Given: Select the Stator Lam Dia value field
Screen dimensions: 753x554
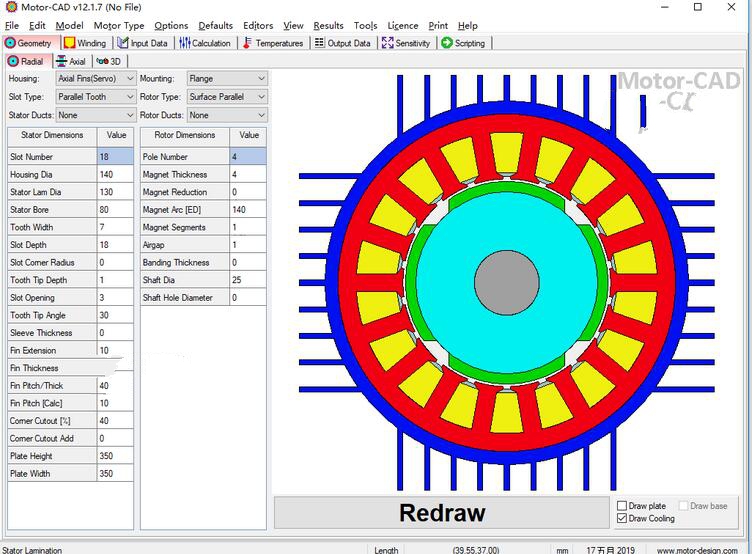Looking at the screenshot, I should pyautogui.click(x=115, y=192).
